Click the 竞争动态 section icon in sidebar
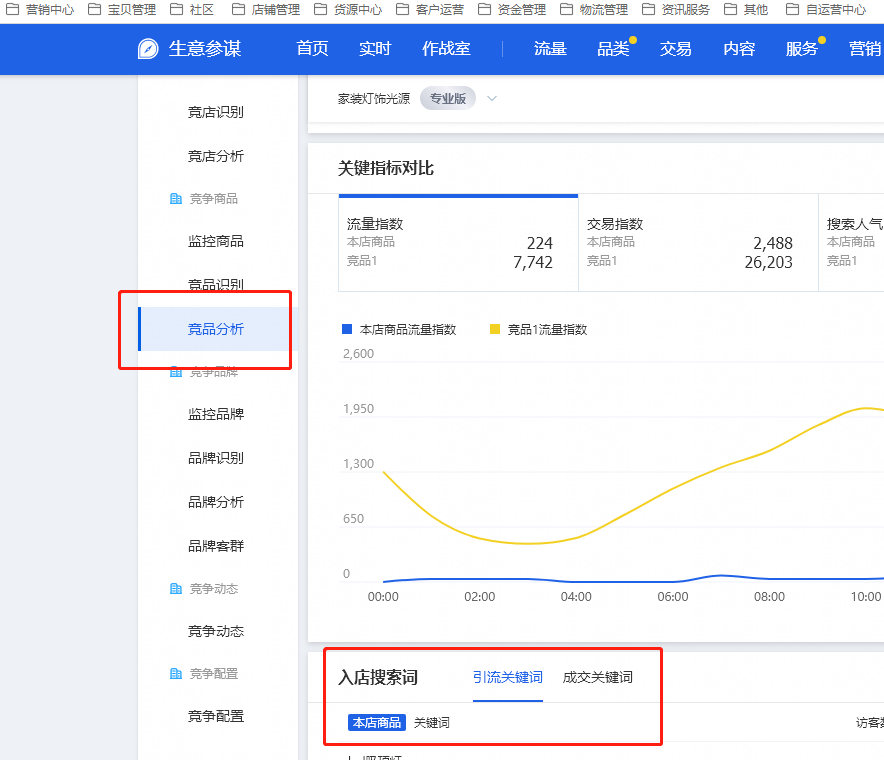884x760 pixels. 176,589
